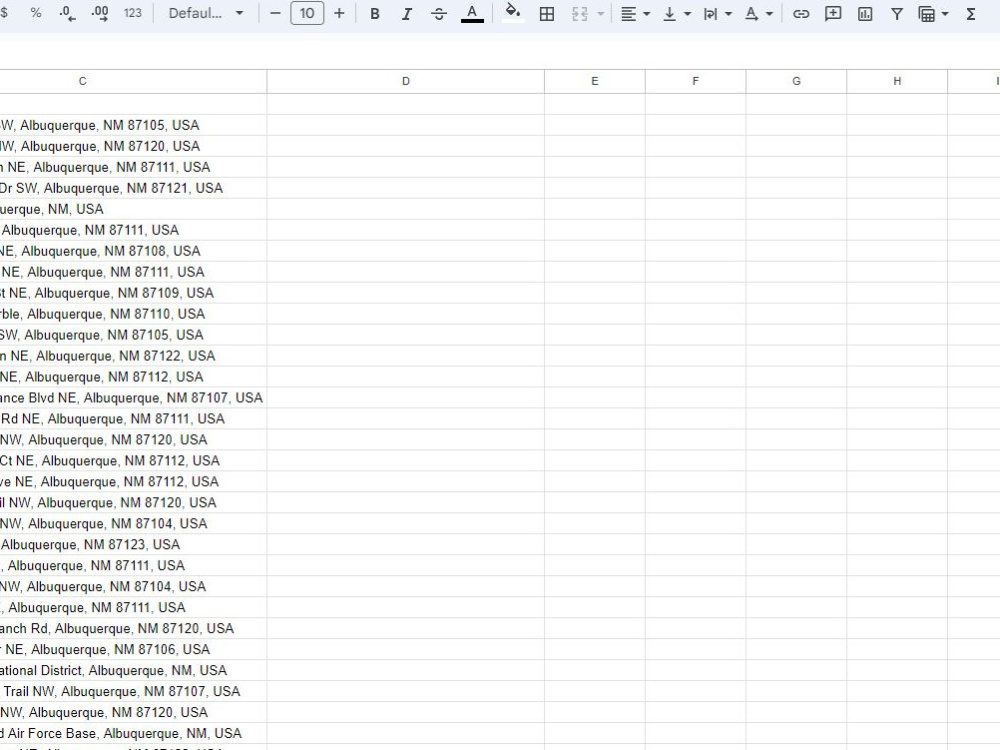Toggle strikethrough formatting

(439, 13)
